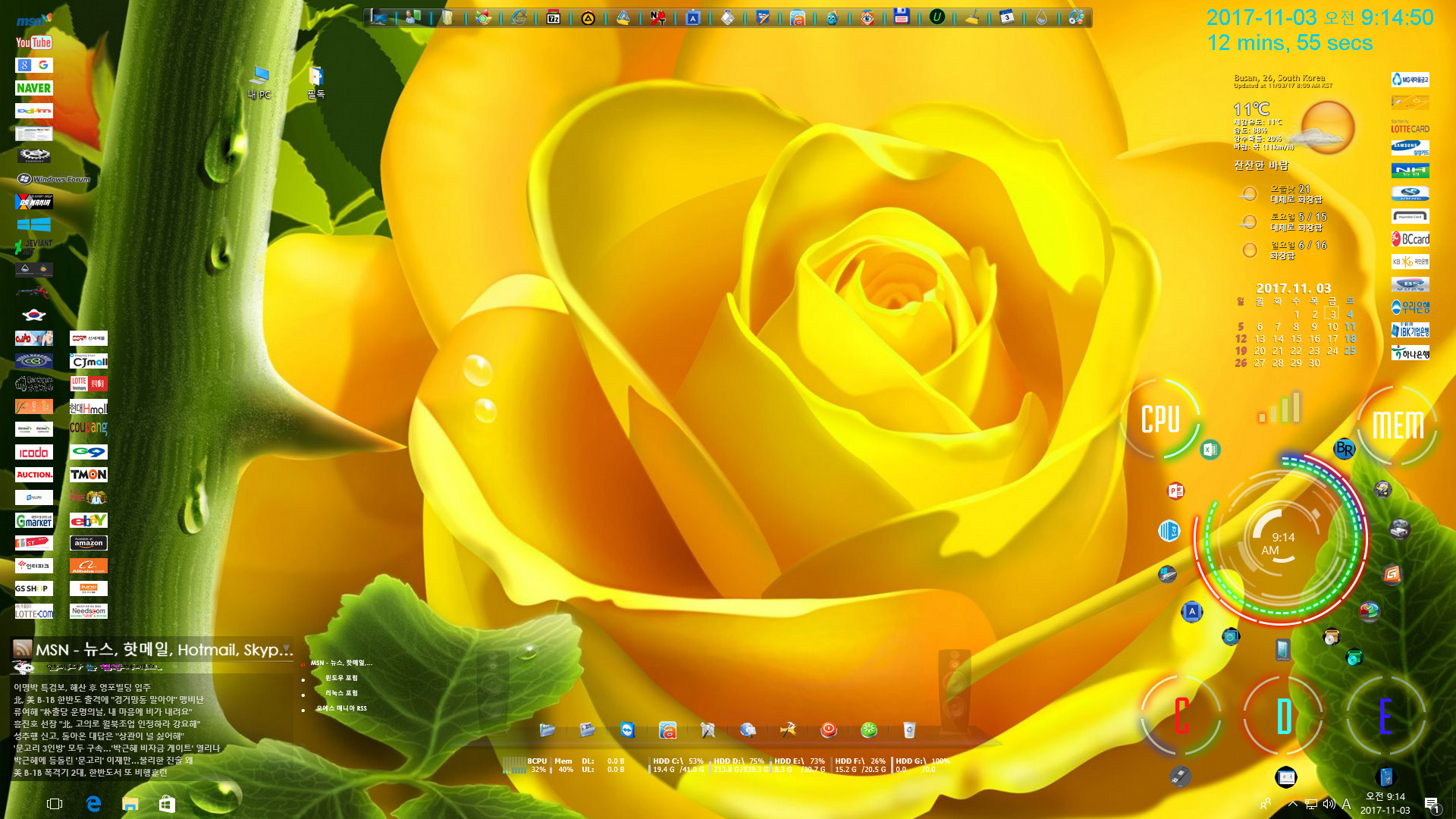
Task: Read headline '이명박 특검보, 해산 후 영포빌딩 입주'
Action: (82, 687)
